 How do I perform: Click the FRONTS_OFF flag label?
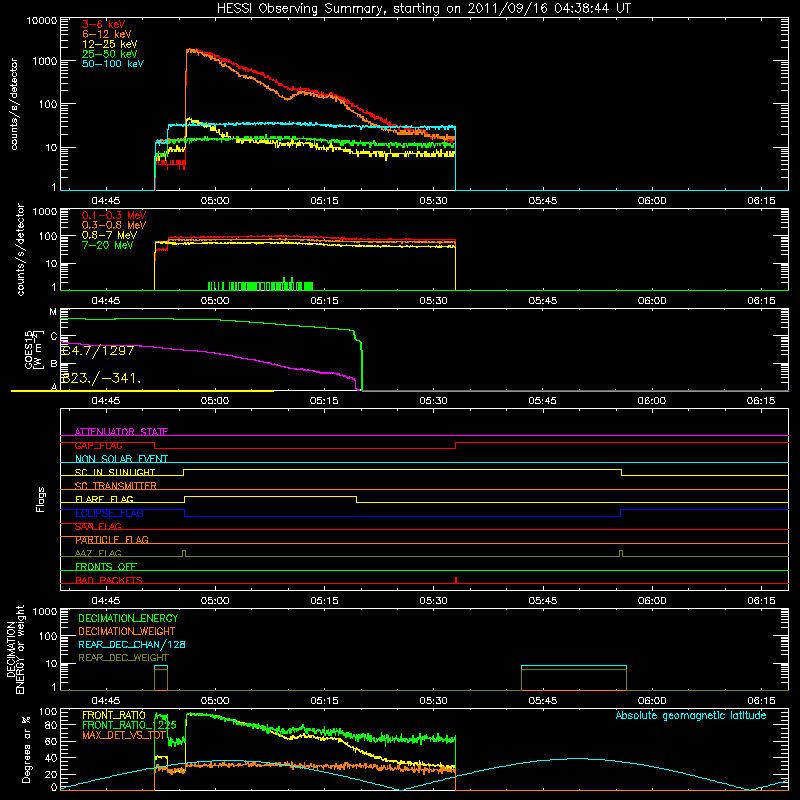(106, 566)
